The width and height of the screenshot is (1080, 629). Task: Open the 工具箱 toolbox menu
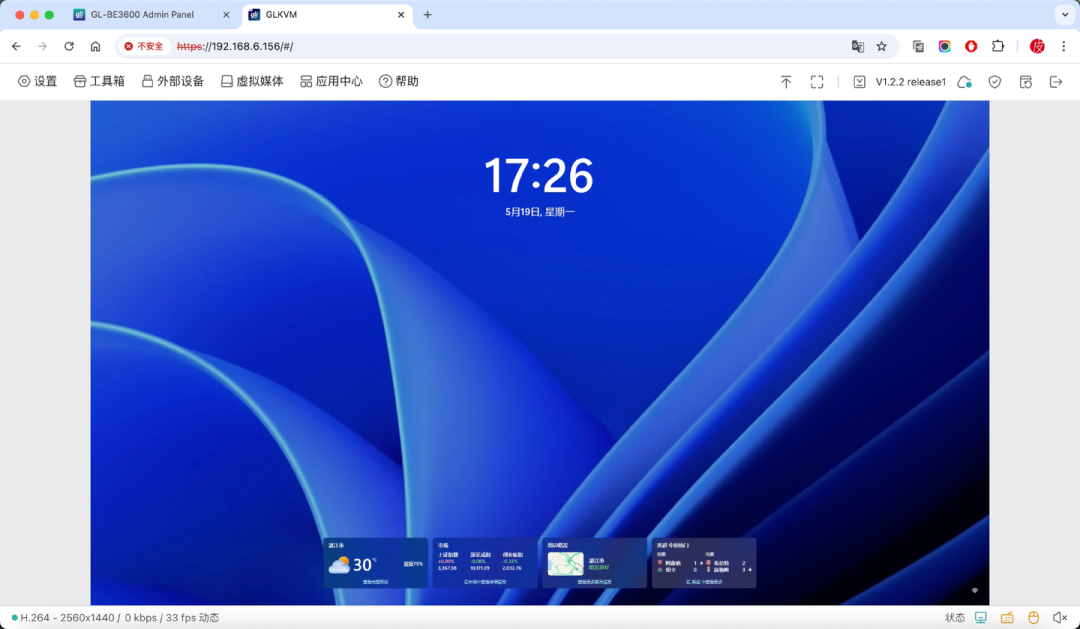pos(99,82)
